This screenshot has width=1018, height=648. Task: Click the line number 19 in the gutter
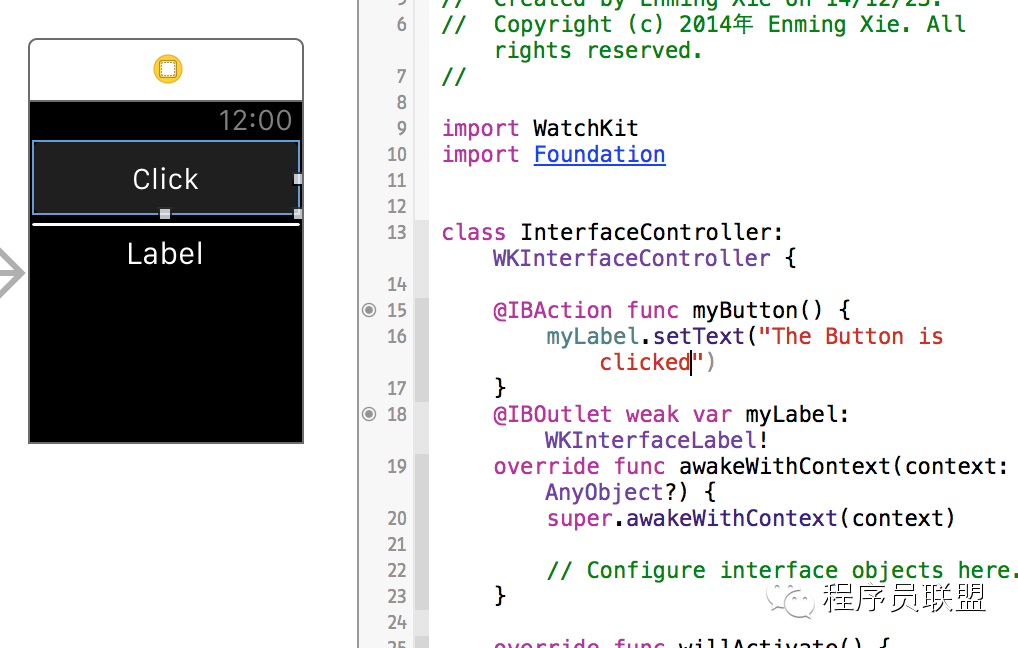point(397,466)
